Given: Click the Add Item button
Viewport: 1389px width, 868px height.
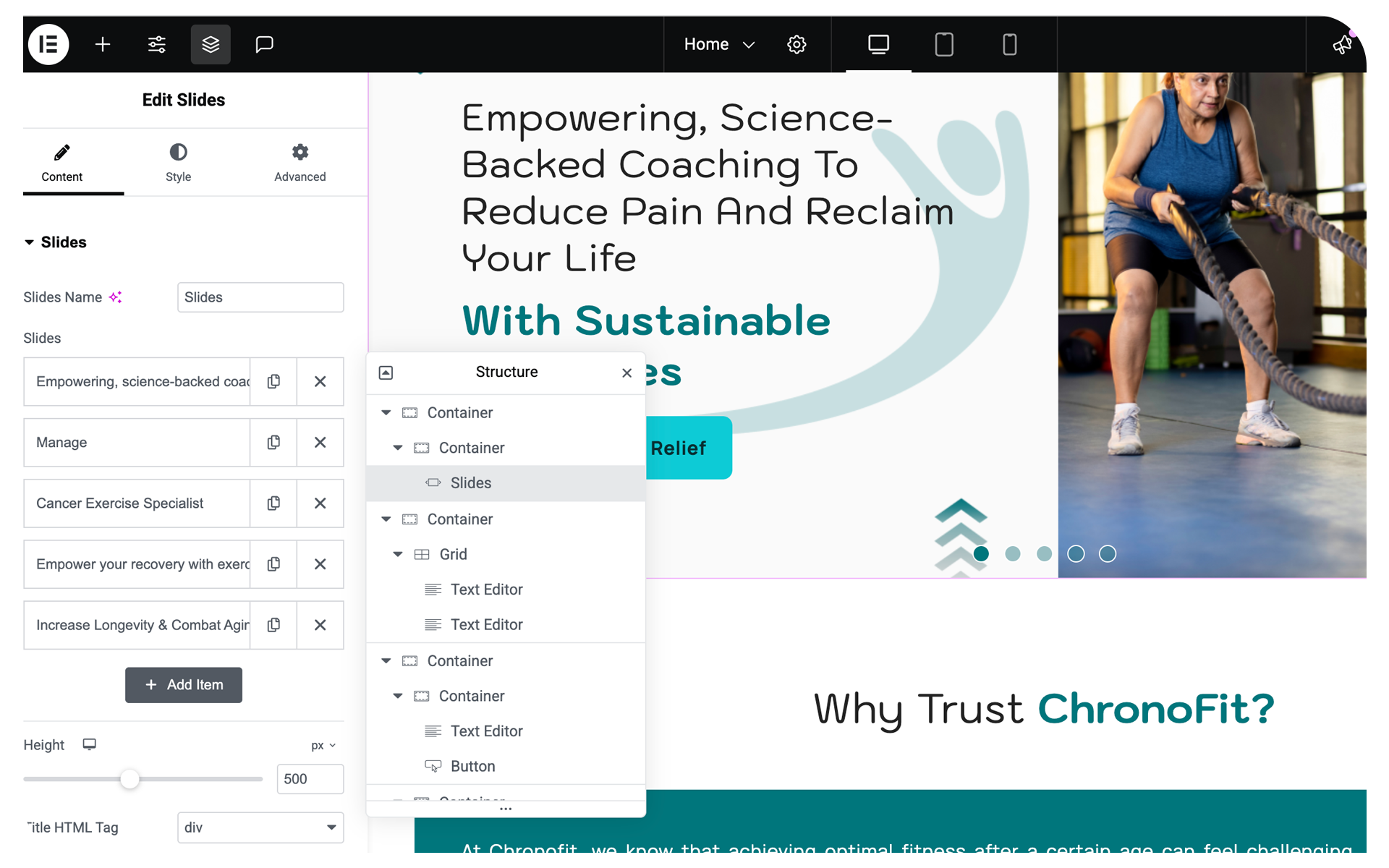Looking at the screenshot, I should [x=184, y=684].
